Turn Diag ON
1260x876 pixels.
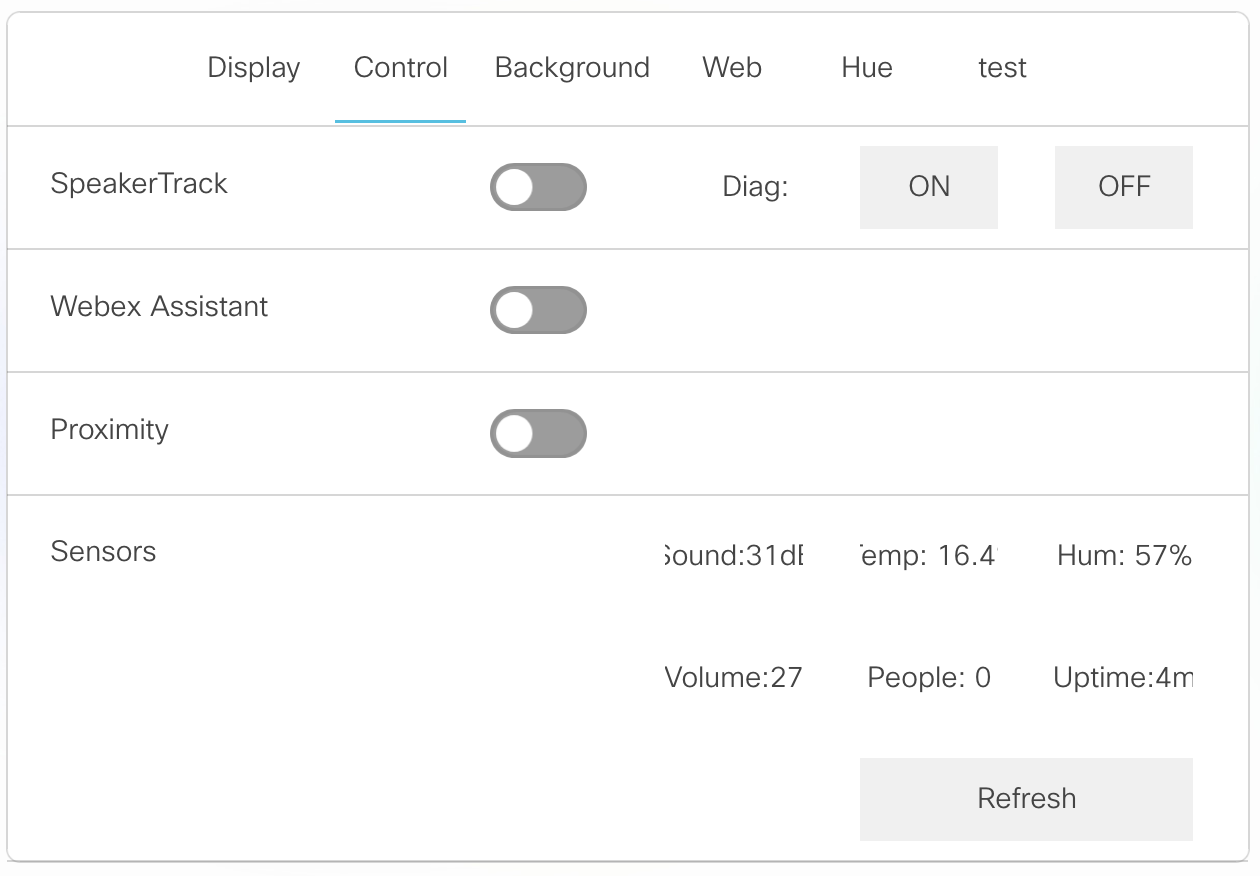coord(928,187)
